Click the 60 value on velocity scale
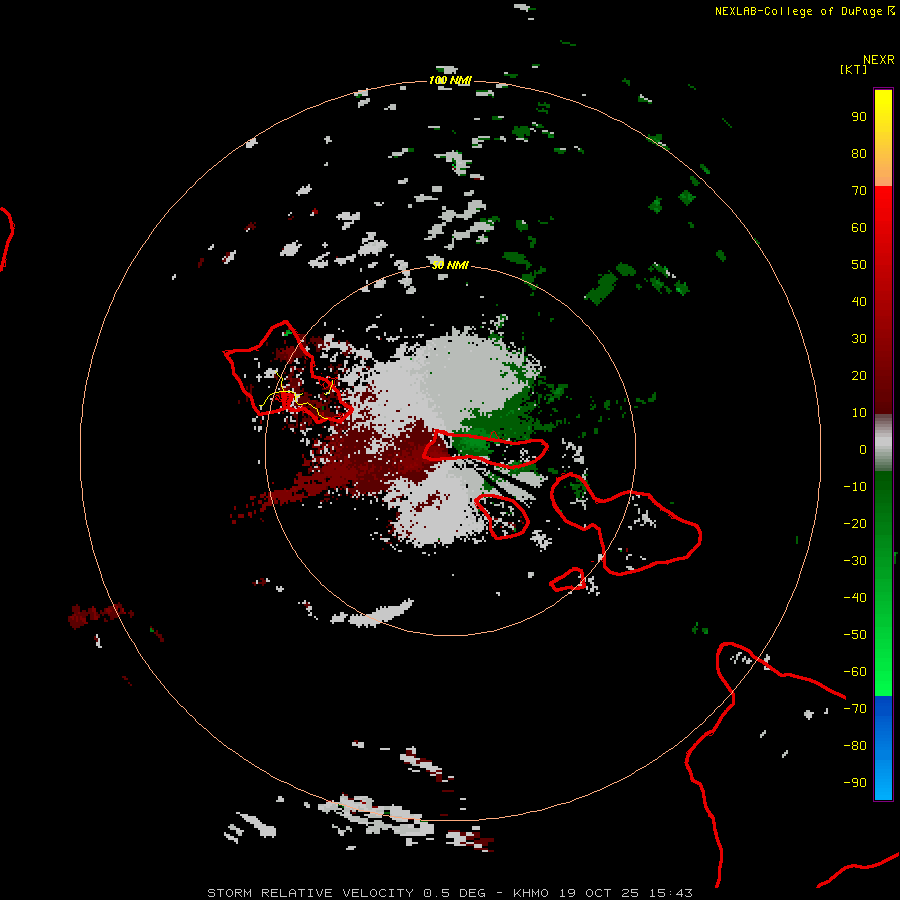The width and height of the screenshot is (900, 900). pos(859,228)
